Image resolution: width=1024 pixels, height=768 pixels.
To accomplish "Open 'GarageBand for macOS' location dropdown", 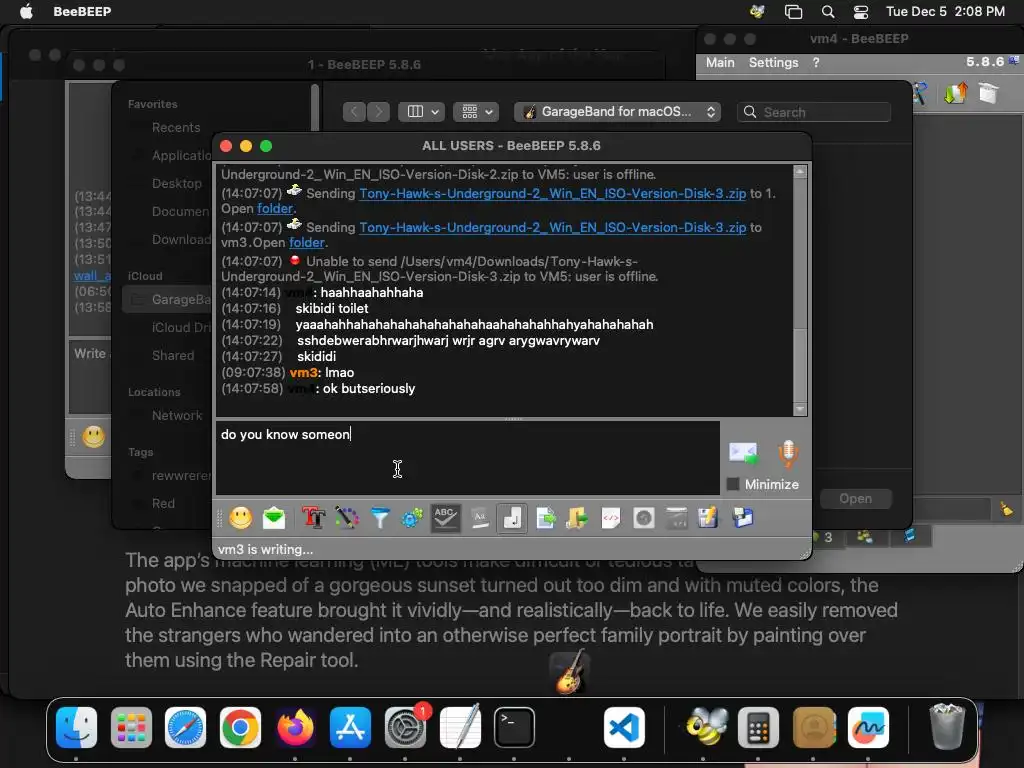I will (618, 112).
